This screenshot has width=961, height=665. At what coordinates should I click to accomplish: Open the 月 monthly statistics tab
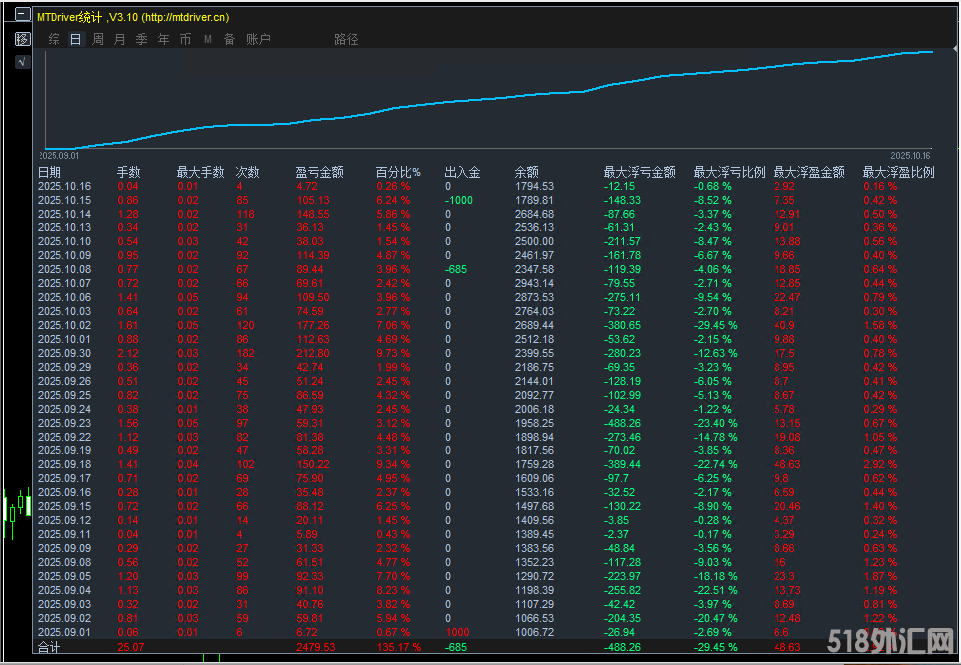[120, 39]
